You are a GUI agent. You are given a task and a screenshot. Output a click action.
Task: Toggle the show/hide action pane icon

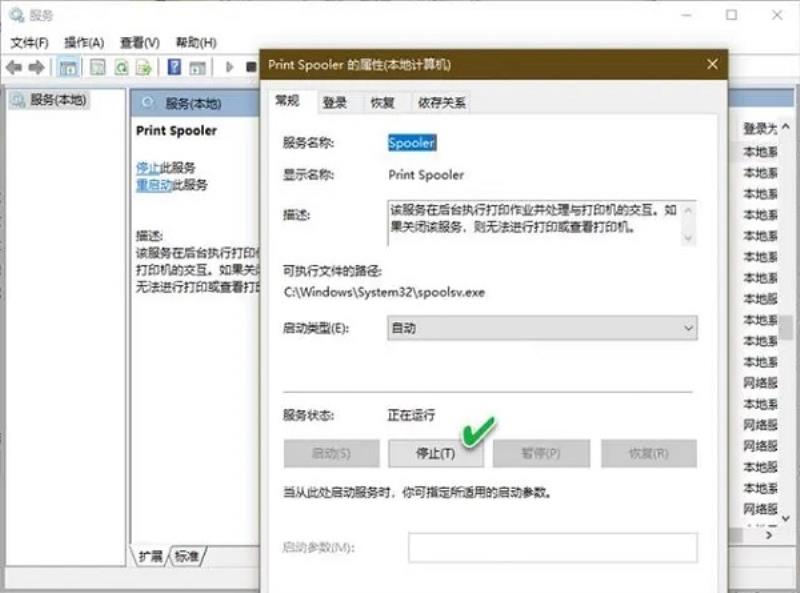pyautogui.click(x=197, y=67)
